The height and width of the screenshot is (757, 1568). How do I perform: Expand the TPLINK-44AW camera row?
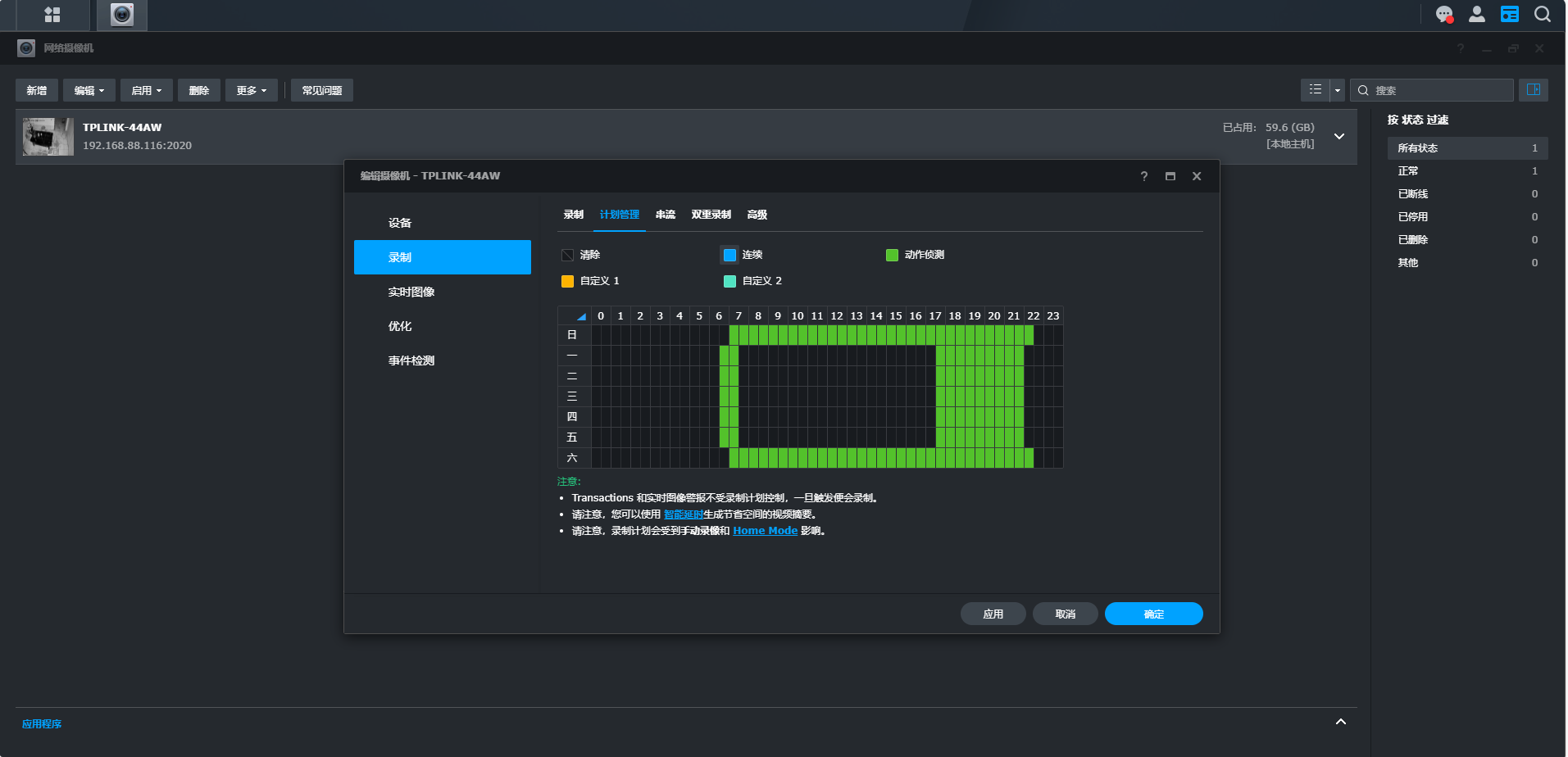coord(1339,136)
